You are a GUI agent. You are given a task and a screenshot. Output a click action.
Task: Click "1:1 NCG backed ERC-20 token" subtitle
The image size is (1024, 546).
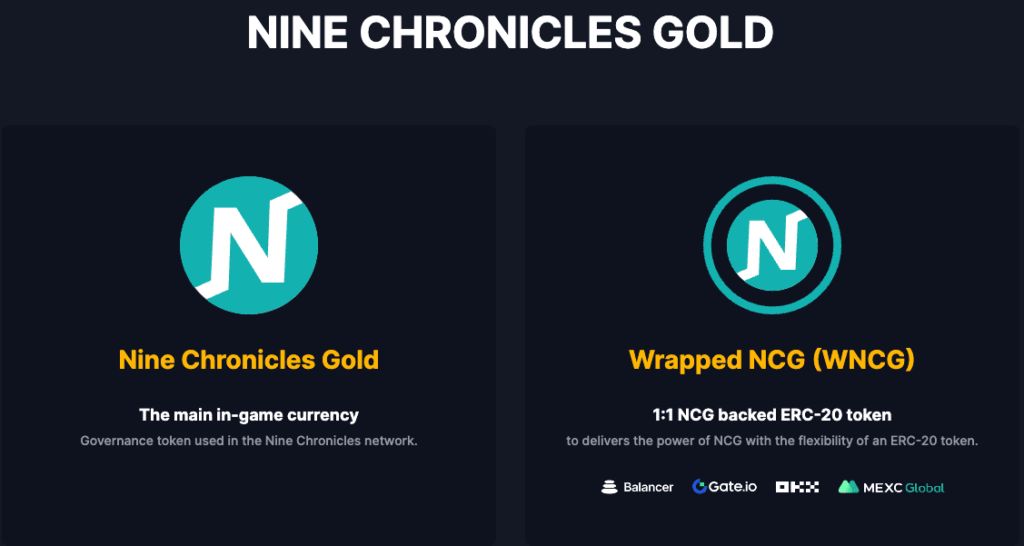click(x=771, y=414)
